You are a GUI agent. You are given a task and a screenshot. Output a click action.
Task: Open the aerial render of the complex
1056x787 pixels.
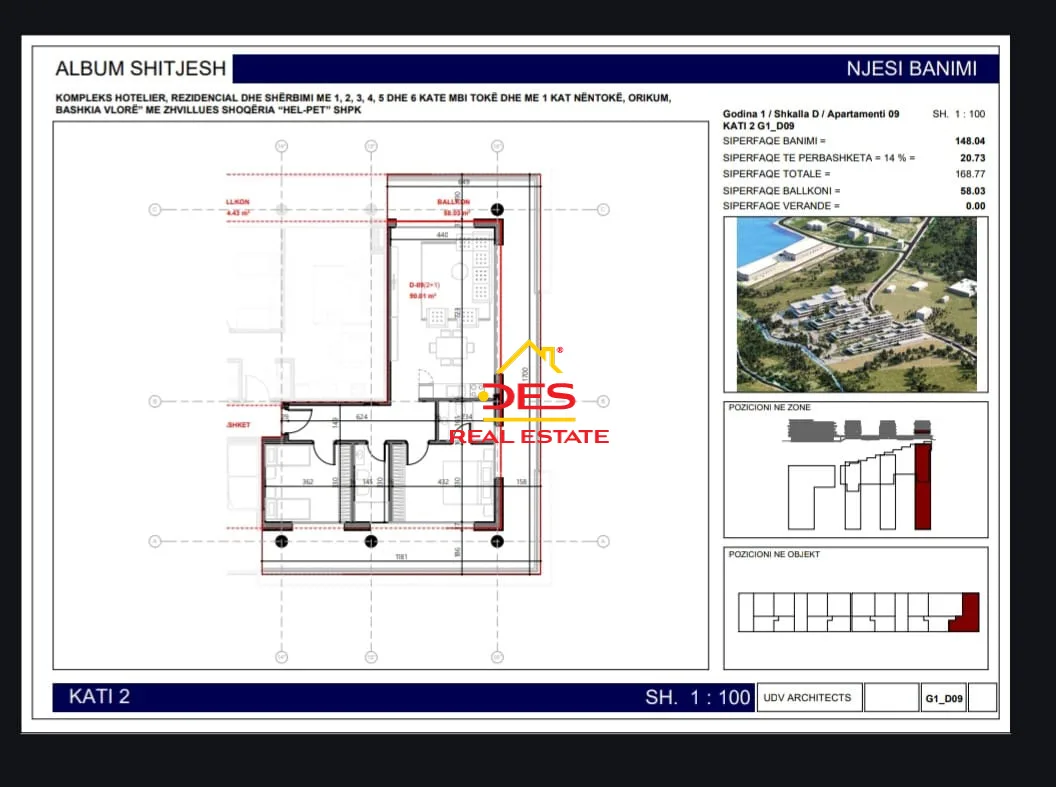(856, 304)
